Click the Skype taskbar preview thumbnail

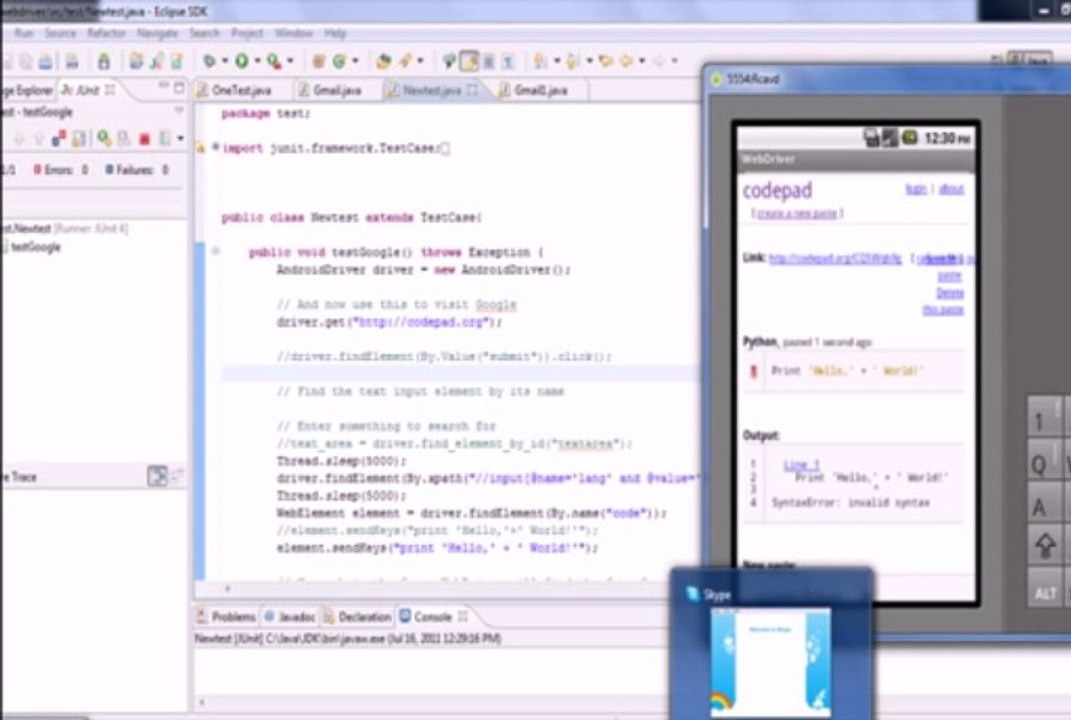point(770,662)
